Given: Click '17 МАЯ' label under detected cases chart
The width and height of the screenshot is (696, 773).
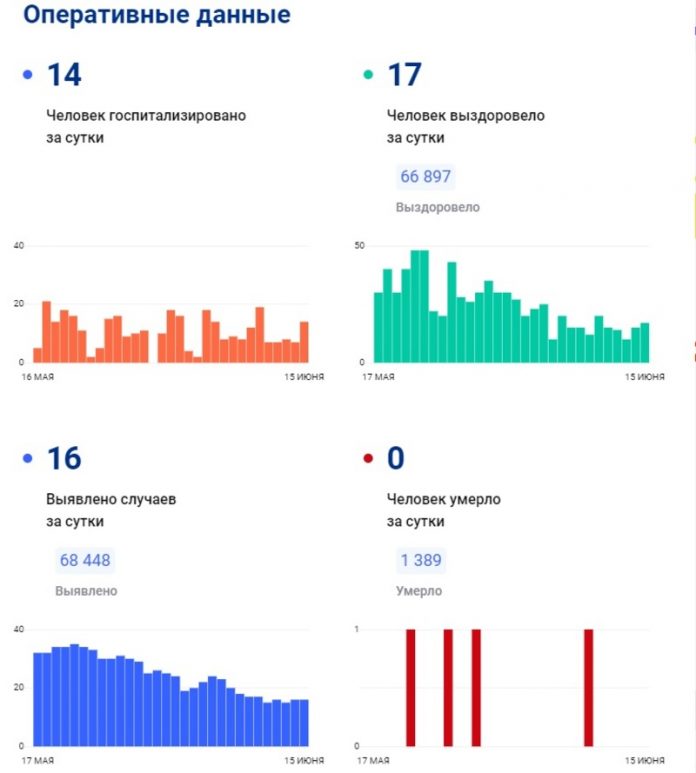Looking at the screenshot, I should [x=38, y=760].
